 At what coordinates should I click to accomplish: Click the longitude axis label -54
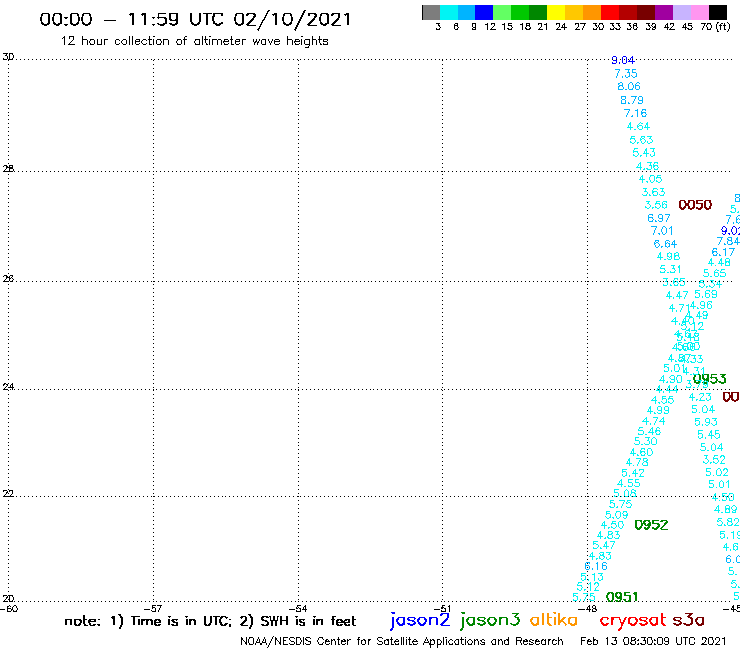(298, 609)
